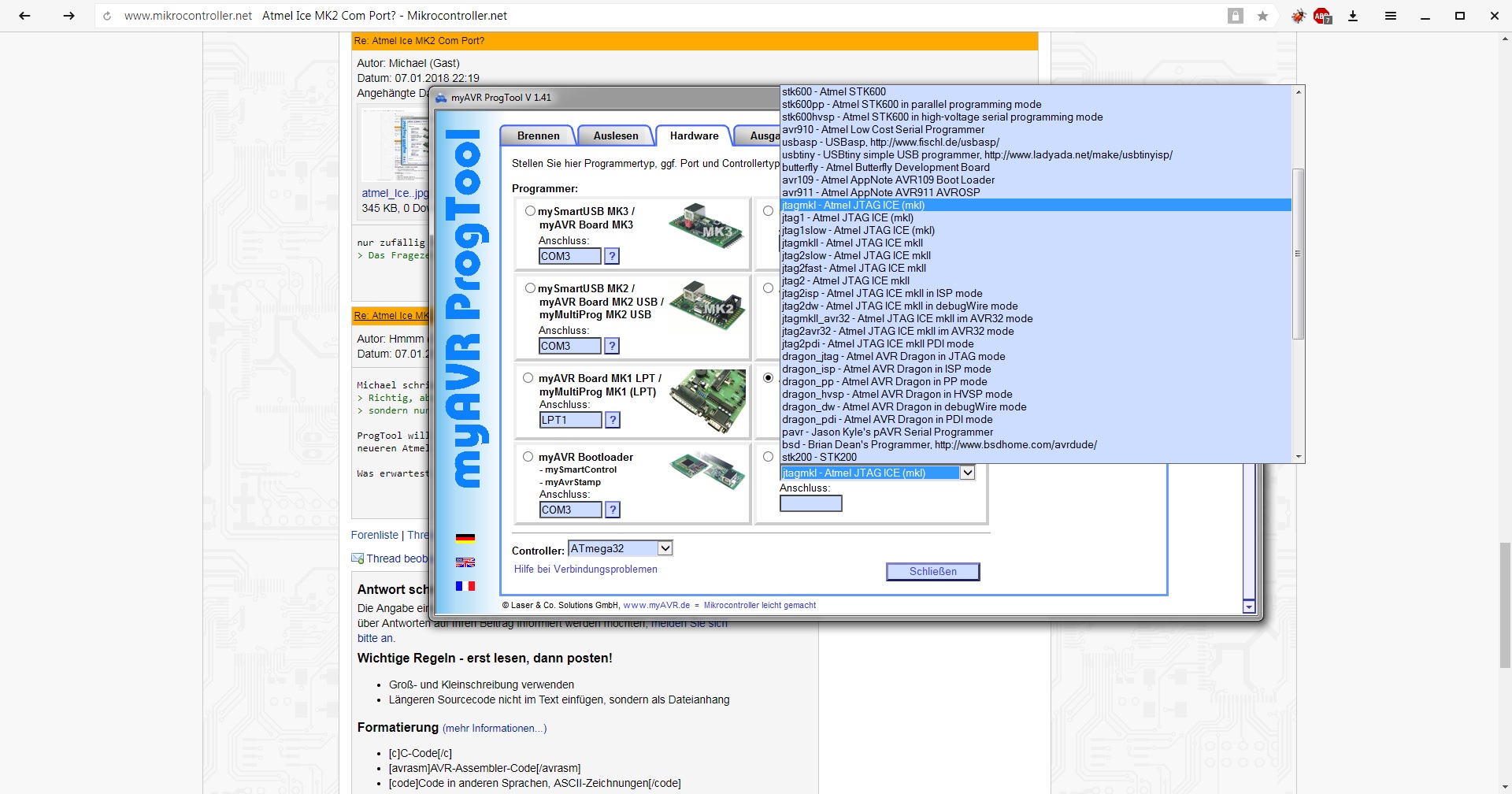
Task: Open the atmel_Ice attachment thumbnail
Action: [x=394, y=144]
